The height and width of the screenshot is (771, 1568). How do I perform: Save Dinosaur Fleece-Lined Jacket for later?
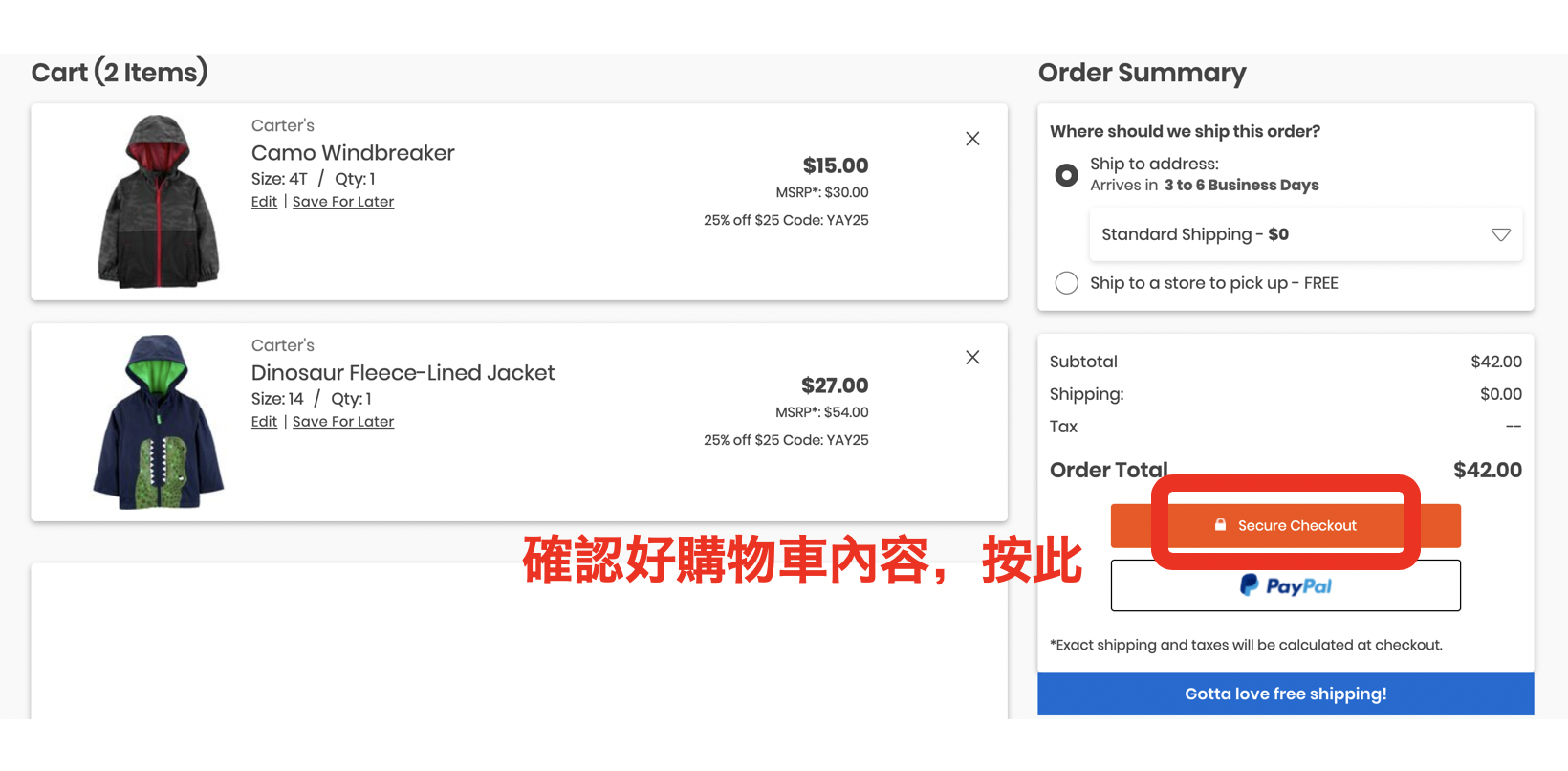pos(343,422)
